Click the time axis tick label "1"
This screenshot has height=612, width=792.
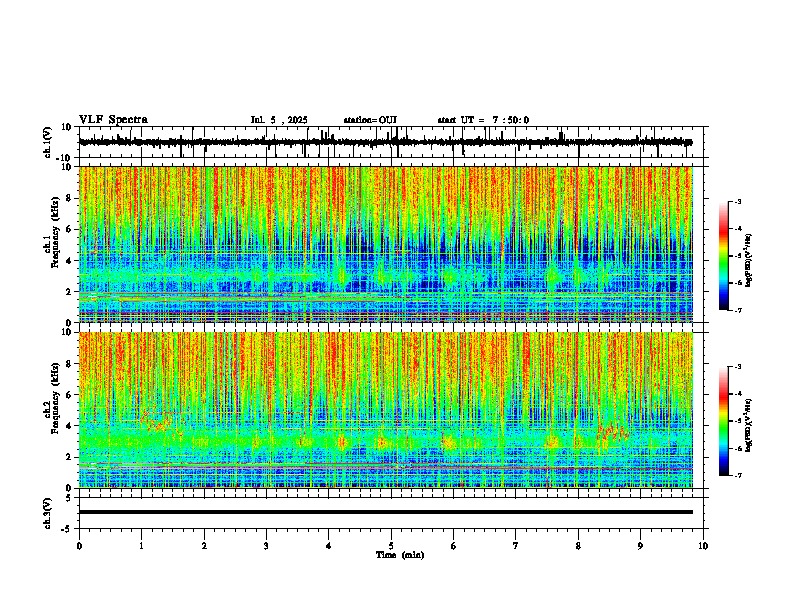141,546
